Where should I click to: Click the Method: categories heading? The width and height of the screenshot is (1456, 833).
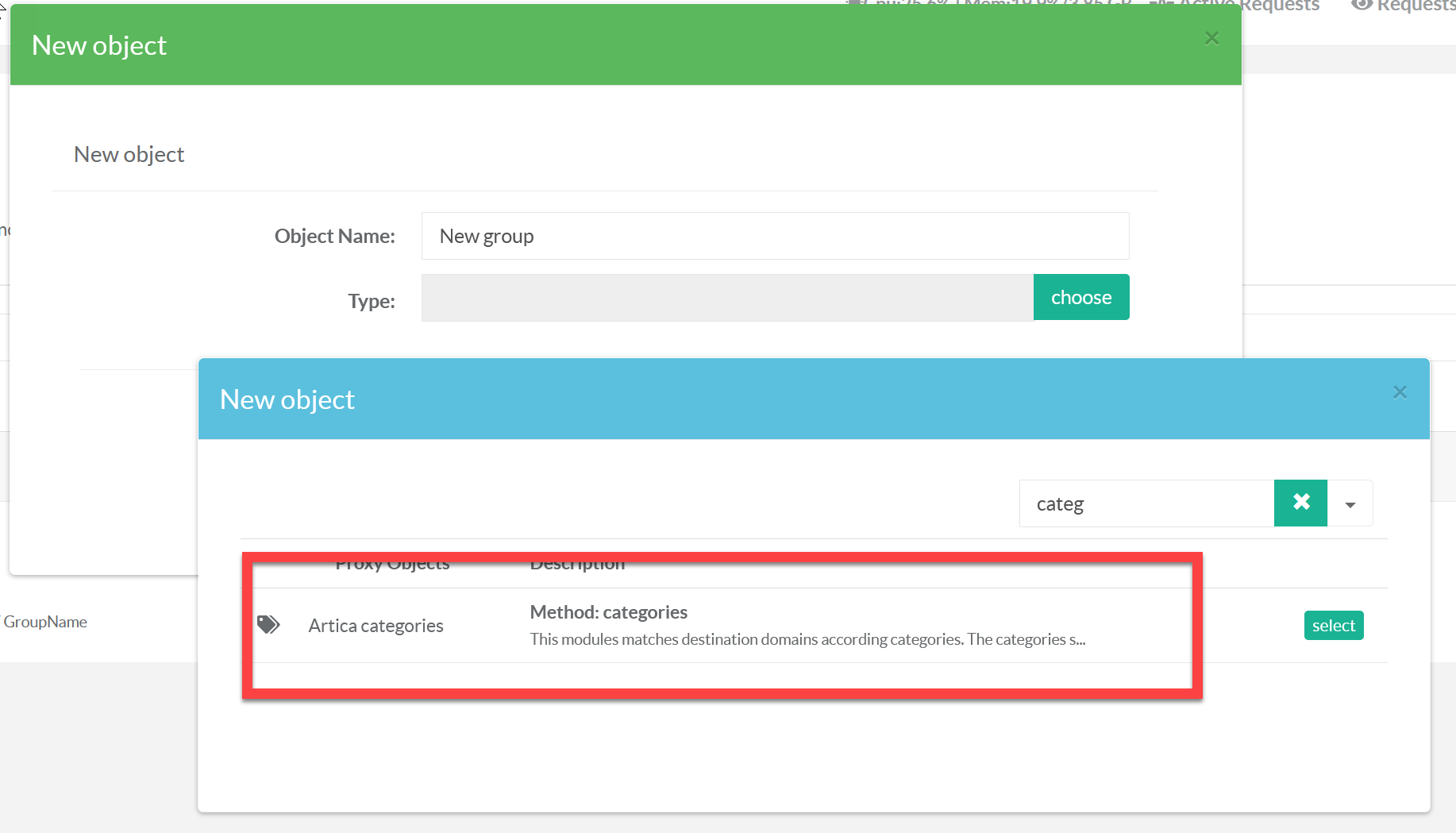(608, 612)
